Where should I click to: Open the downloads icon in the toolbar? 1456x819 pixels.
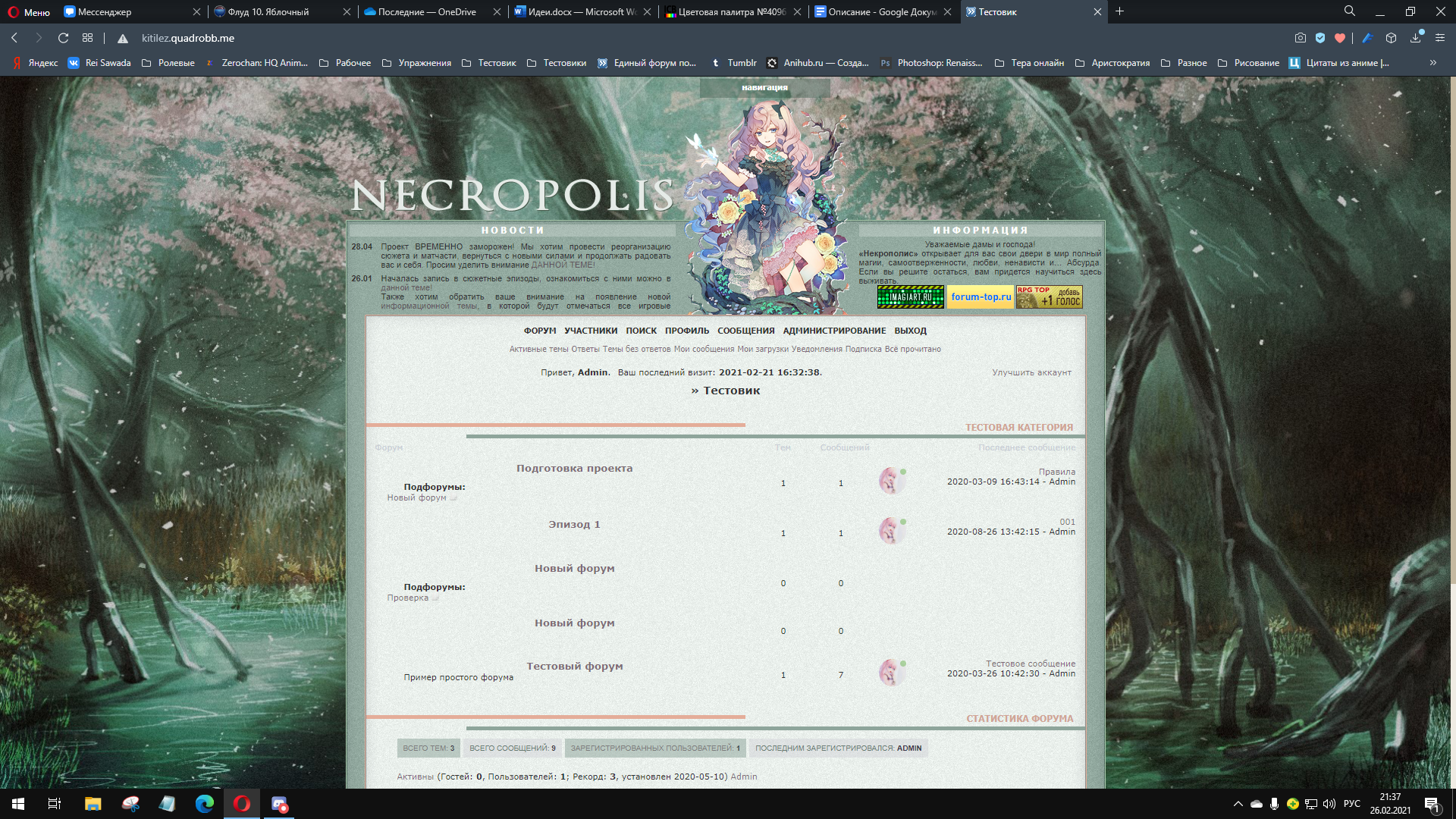(x=1415, y=38)
